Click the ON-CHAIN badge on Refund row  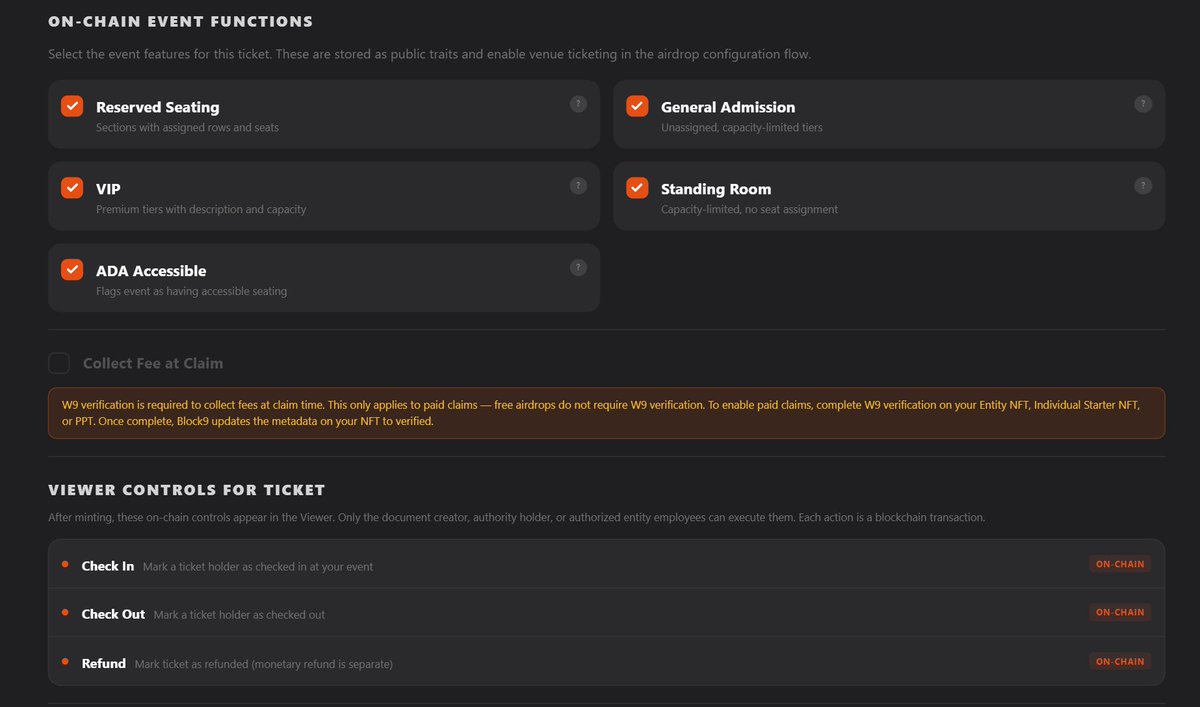point(1119,661)
